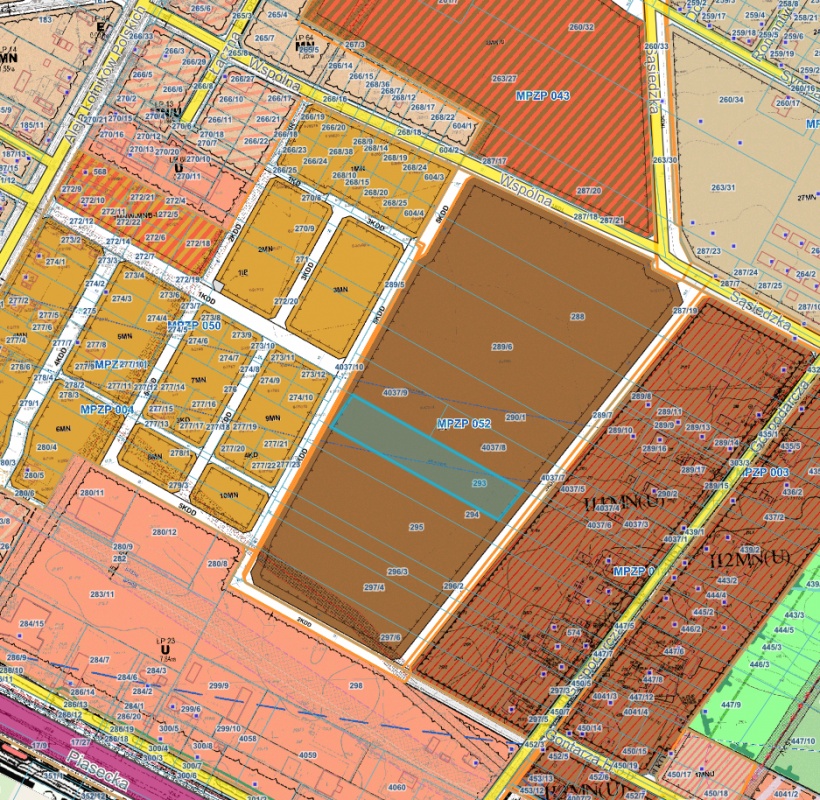Click parcel 263/31 in the beige area

(724, 187)
